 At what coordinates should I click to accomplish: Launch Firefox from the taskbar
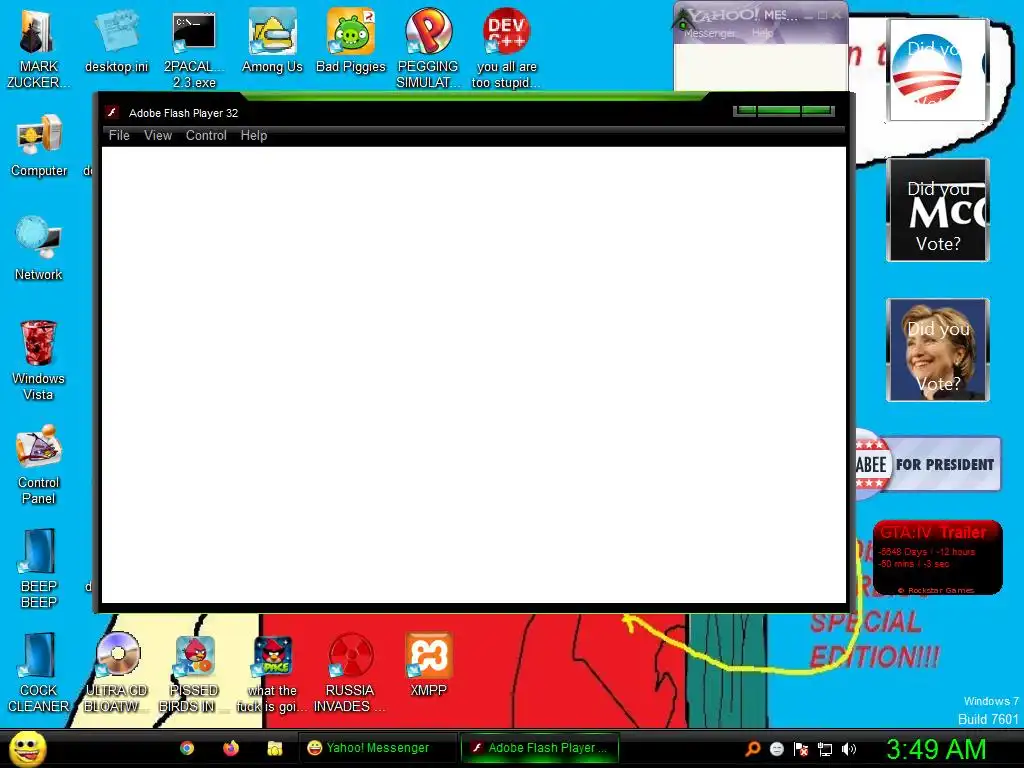(231, 748)
